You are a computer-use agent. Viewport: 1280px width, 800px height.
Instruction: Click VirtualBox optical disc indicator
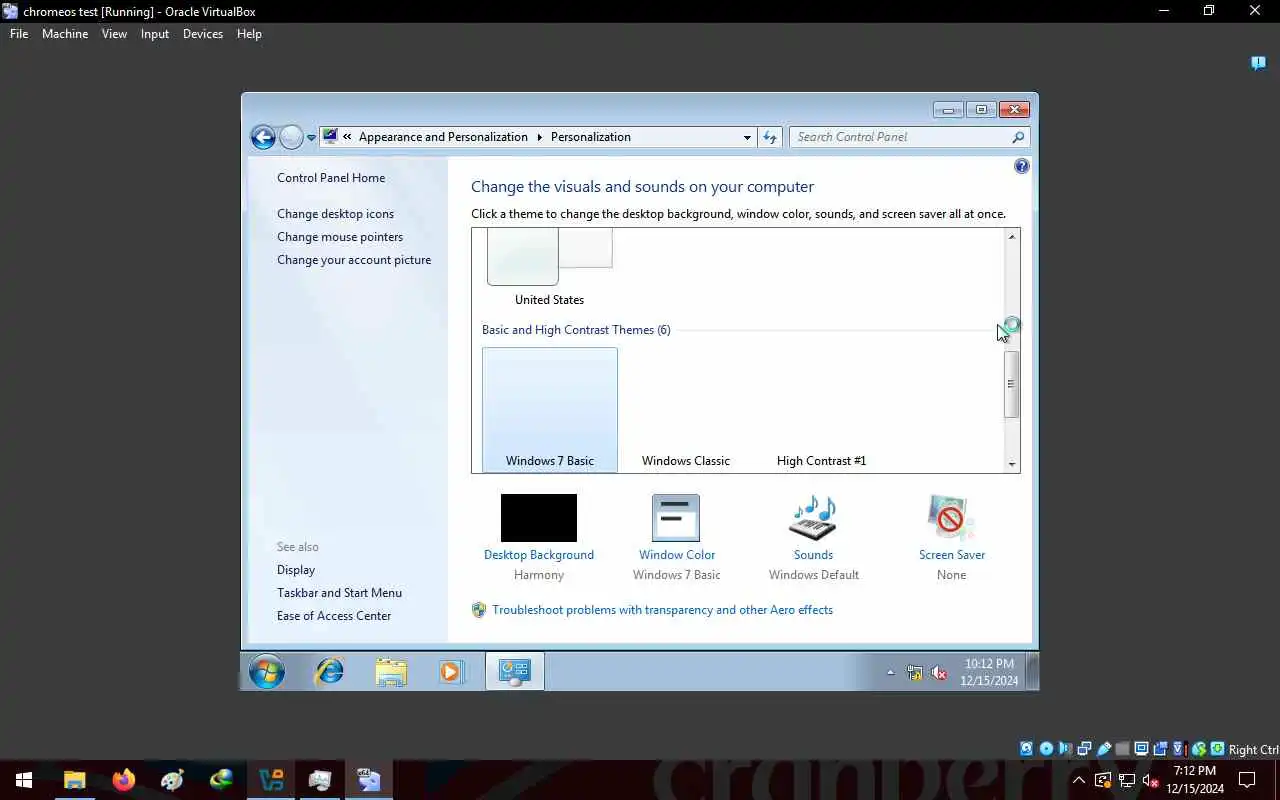pos(1046,749)
